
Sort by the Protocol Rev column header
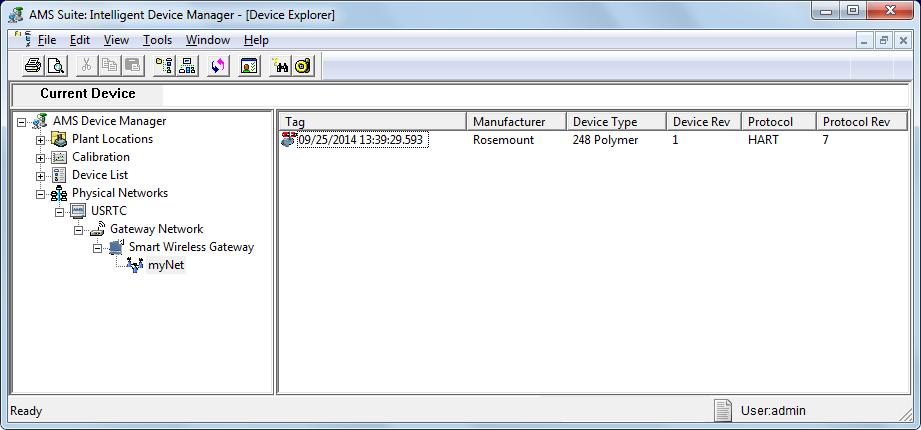862,122
